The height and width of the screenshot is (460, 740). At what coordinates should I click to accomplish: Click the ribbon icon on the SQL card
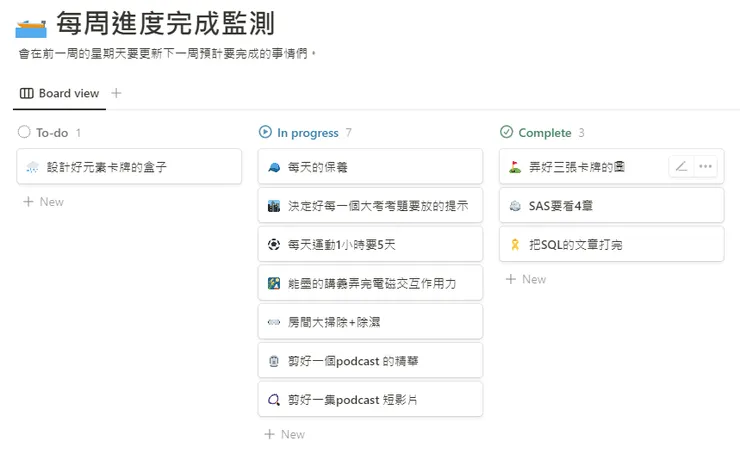point(515,244)
